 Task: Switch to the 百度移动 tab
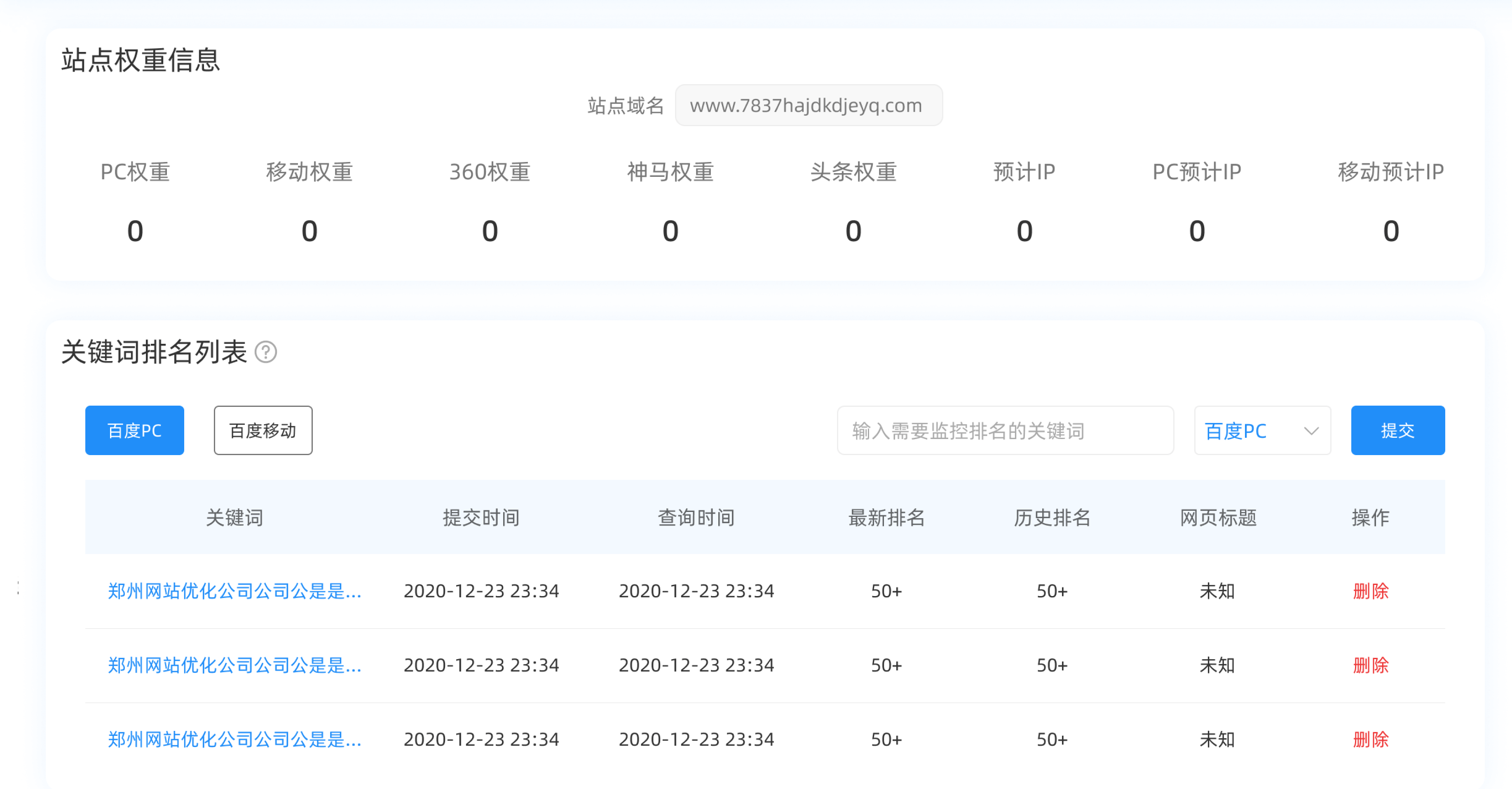coord(263,430)
